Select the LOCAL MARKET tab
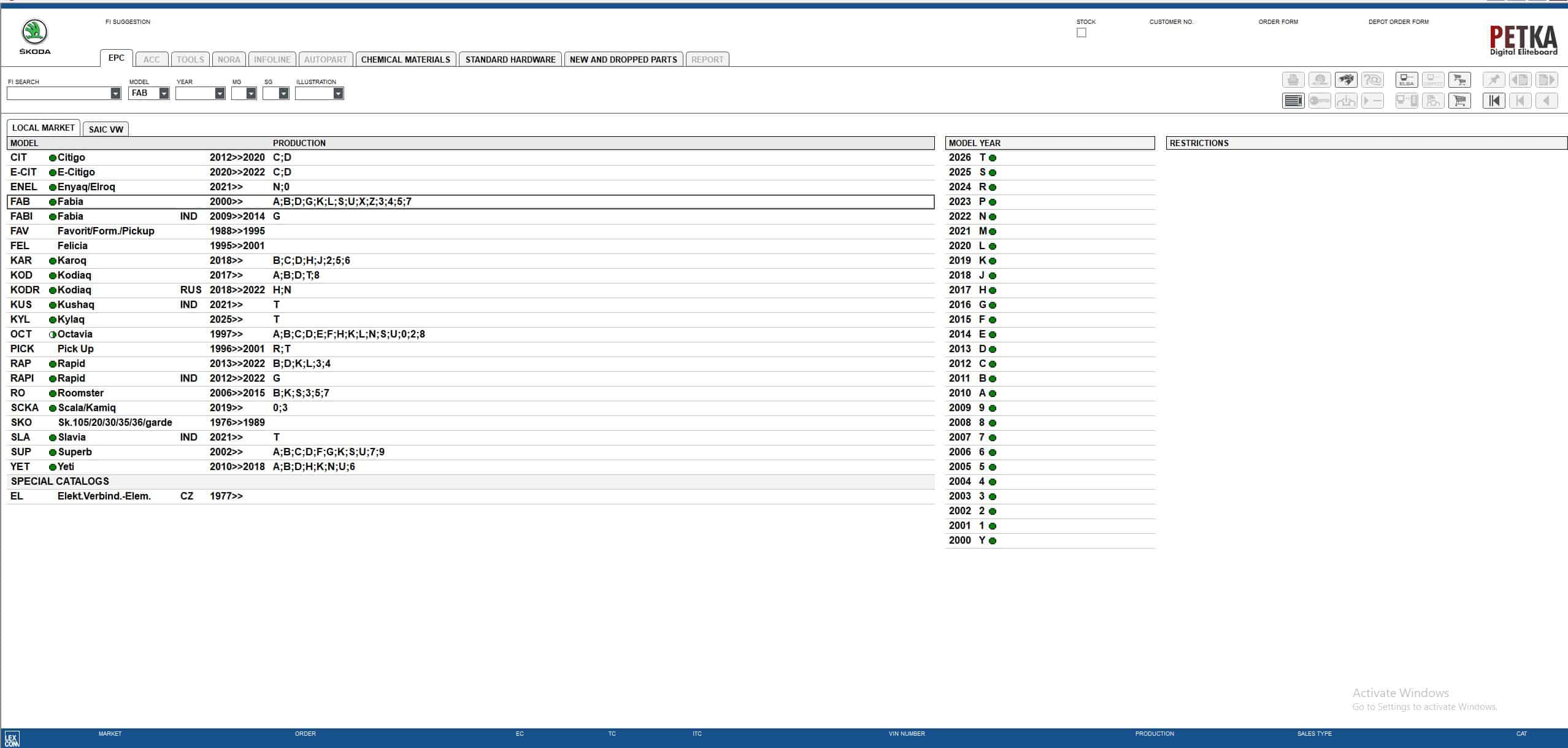1568x748 pixels. [x=43, y=128]
